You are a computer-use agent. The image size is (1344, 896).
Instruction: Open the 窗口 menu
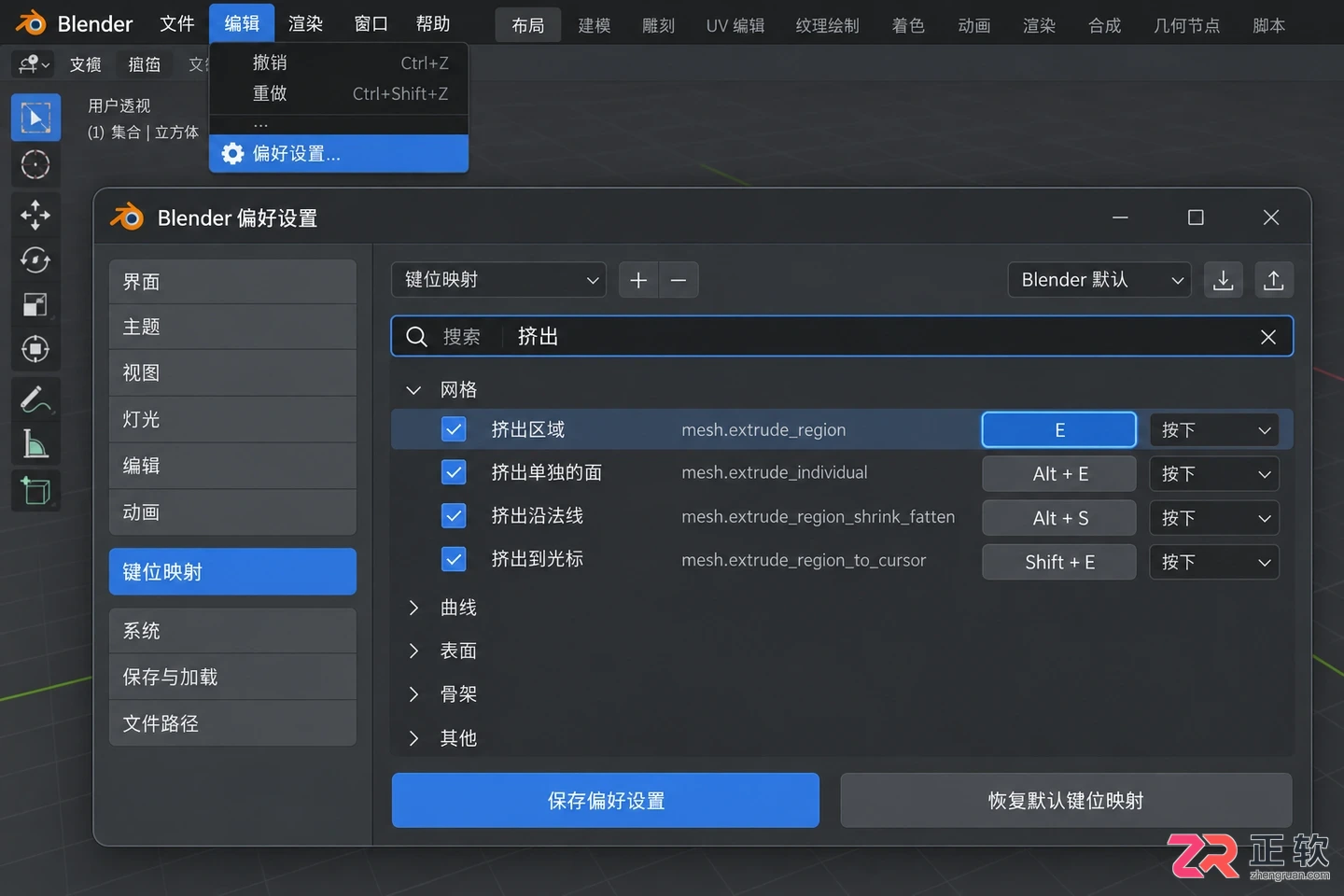click(371, 23)
